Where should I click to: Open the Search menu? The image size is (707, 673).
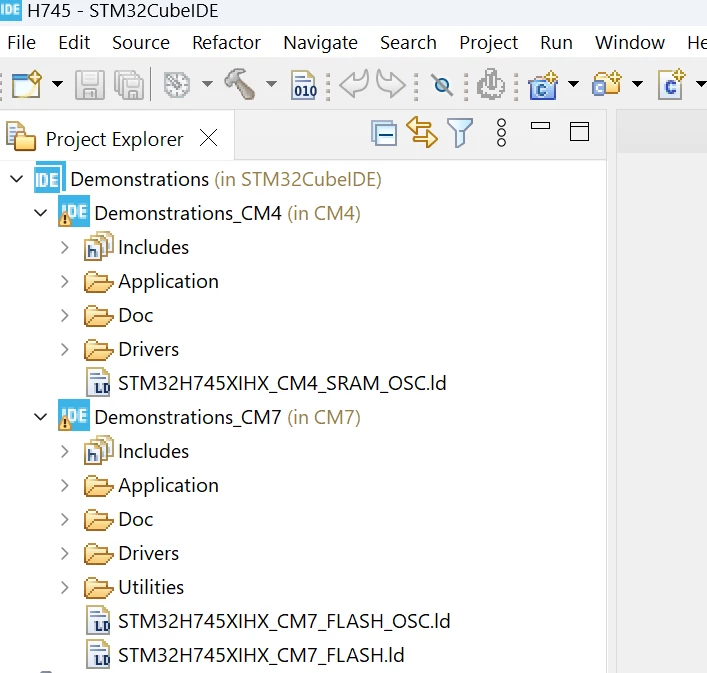point(408,43)
